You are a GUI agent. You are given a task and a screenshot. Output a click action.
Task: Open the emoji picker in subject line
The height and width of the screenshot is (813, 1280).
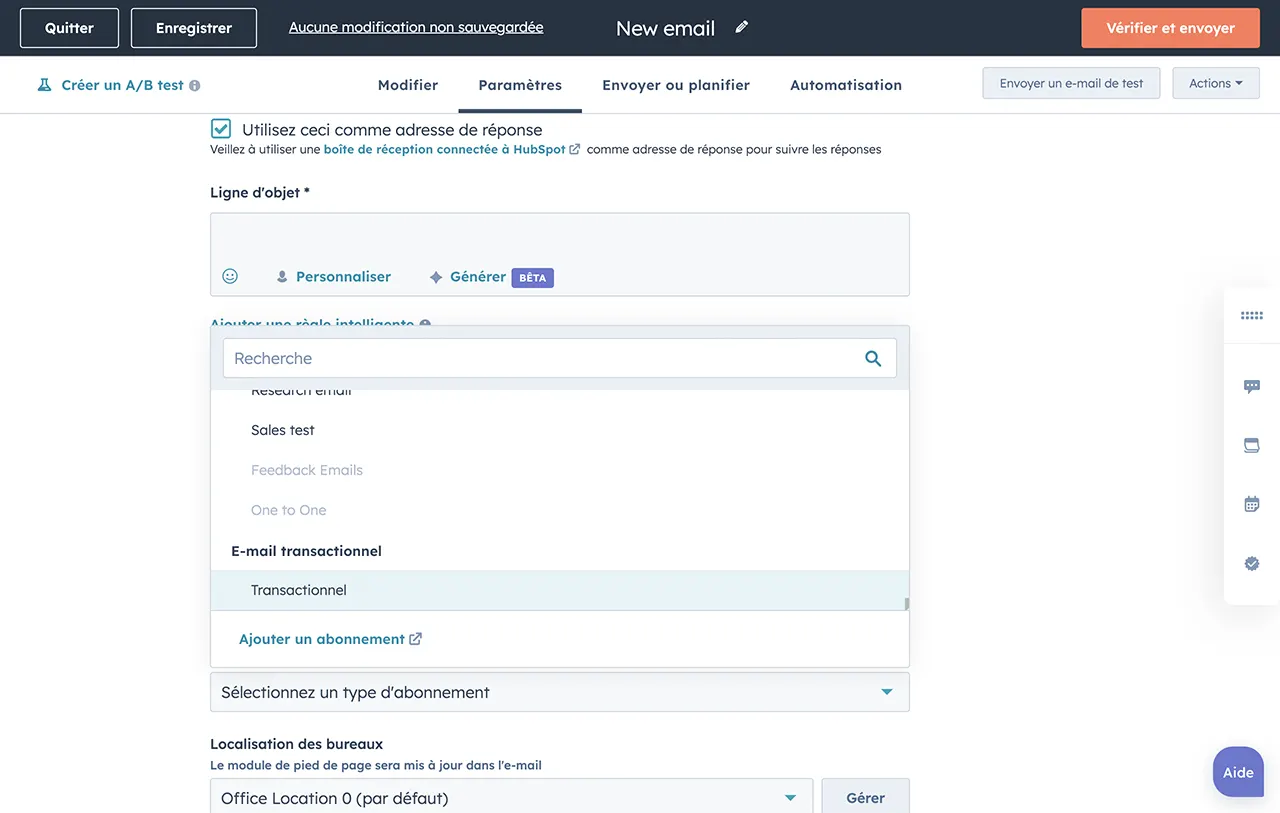point(230,276)
